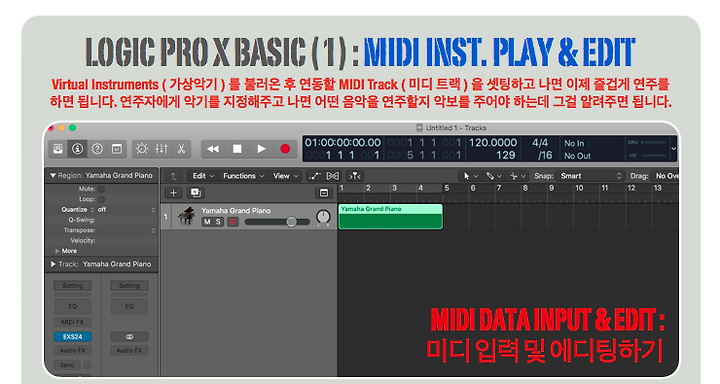The width and height of the screenshot is (720, 384).
Task: Enable the region Mute checkbox
Action: click(x=101, y=189)
